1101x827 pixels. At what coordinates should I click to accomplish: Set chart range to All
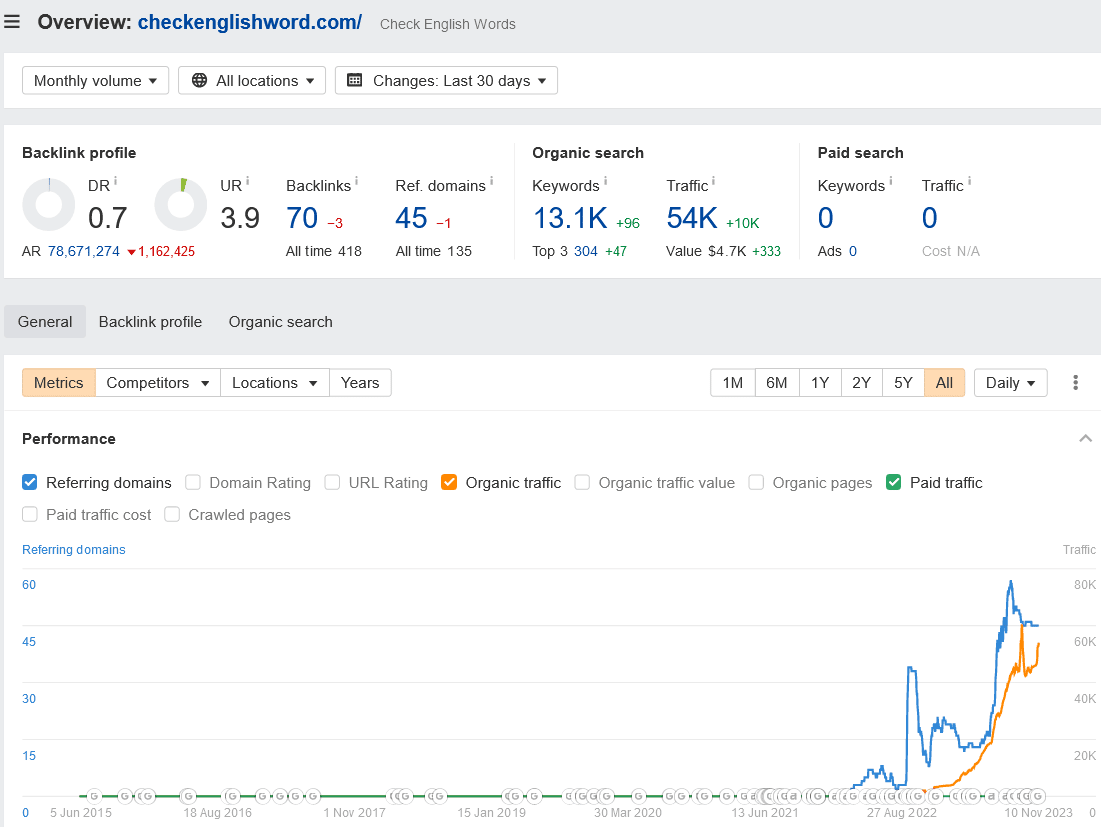click(944, 383)
